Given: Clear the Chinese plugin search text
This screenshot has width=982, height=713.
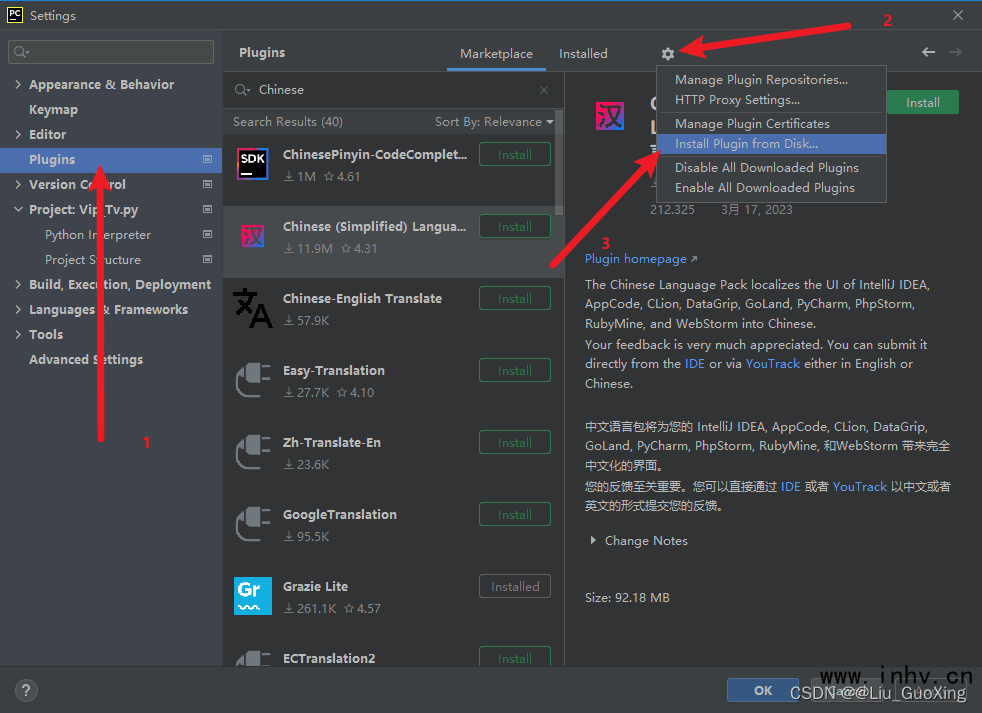Looking at the screenshot, I should point(544,90).
